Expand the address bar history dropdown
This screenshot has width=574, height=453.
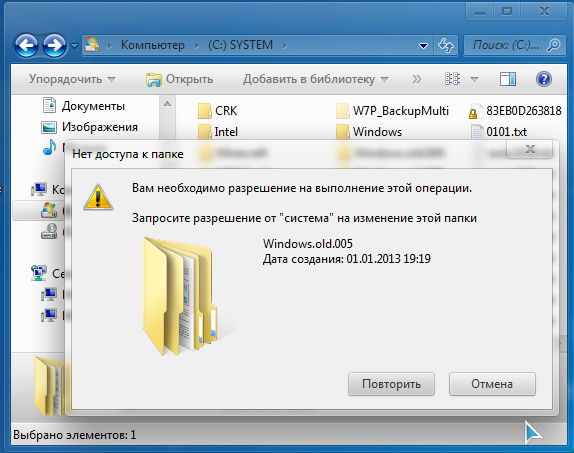424,46
